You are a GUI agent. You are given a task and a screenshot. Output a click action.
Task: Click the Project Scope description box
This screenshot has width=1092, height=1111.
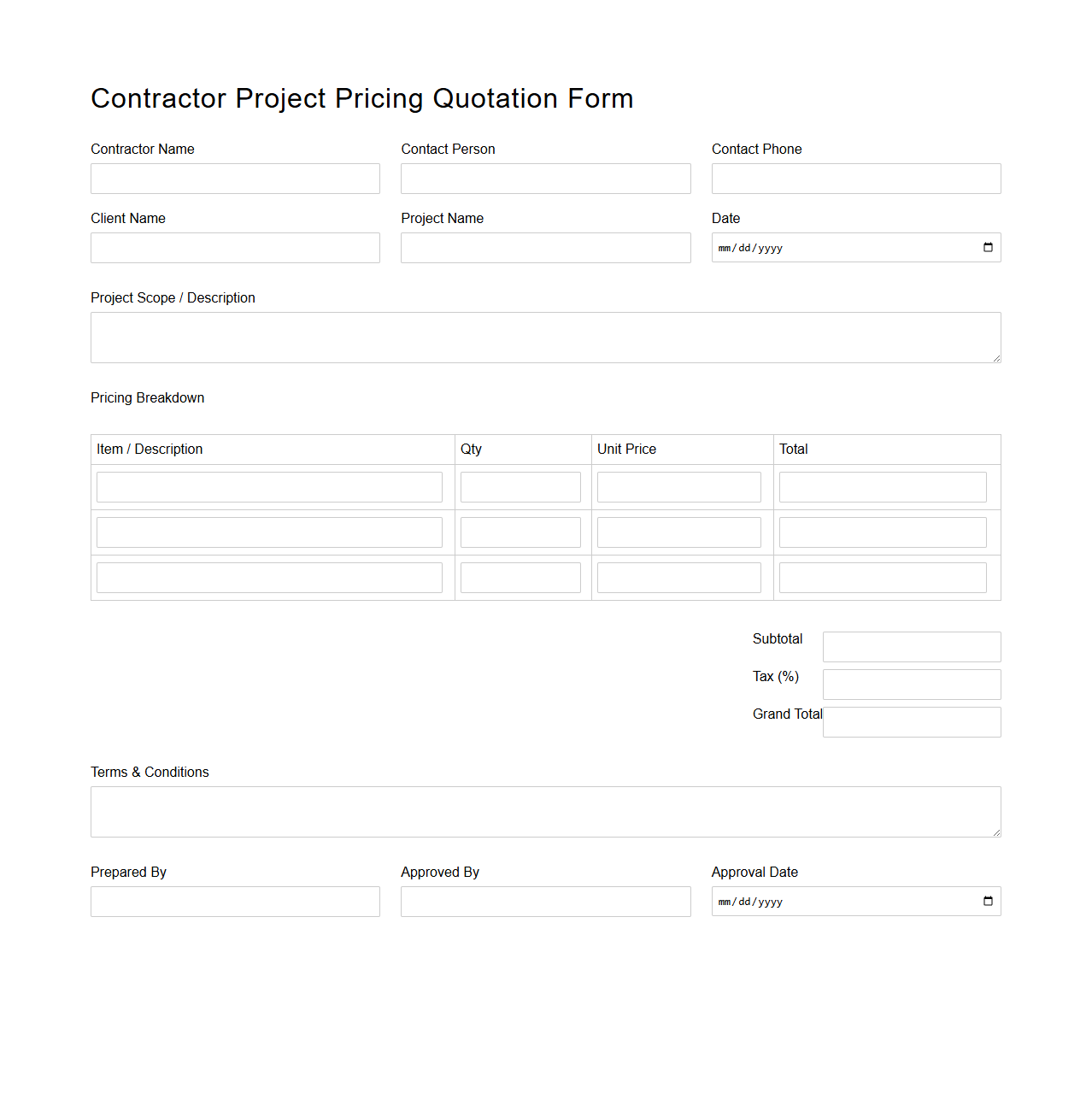545,337
